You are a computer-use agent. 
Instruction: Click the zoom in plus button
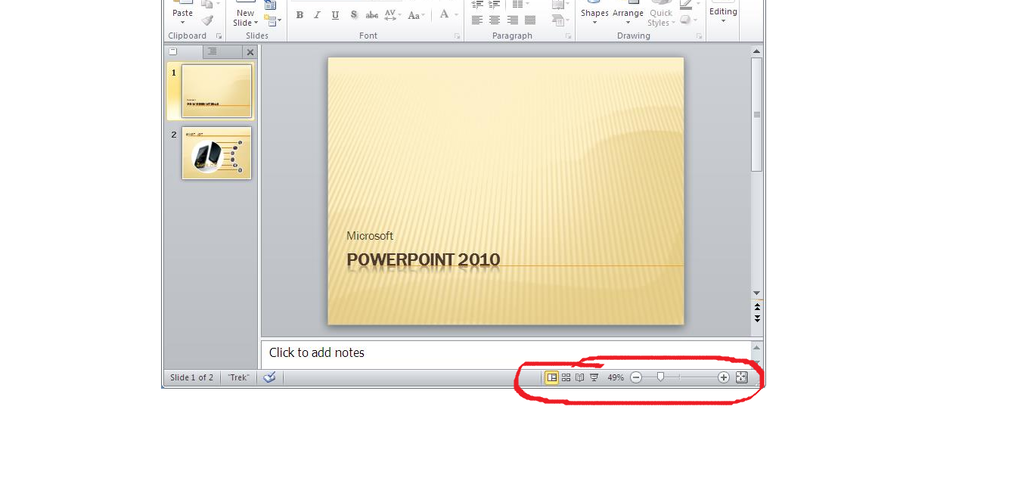pos(724,378)
